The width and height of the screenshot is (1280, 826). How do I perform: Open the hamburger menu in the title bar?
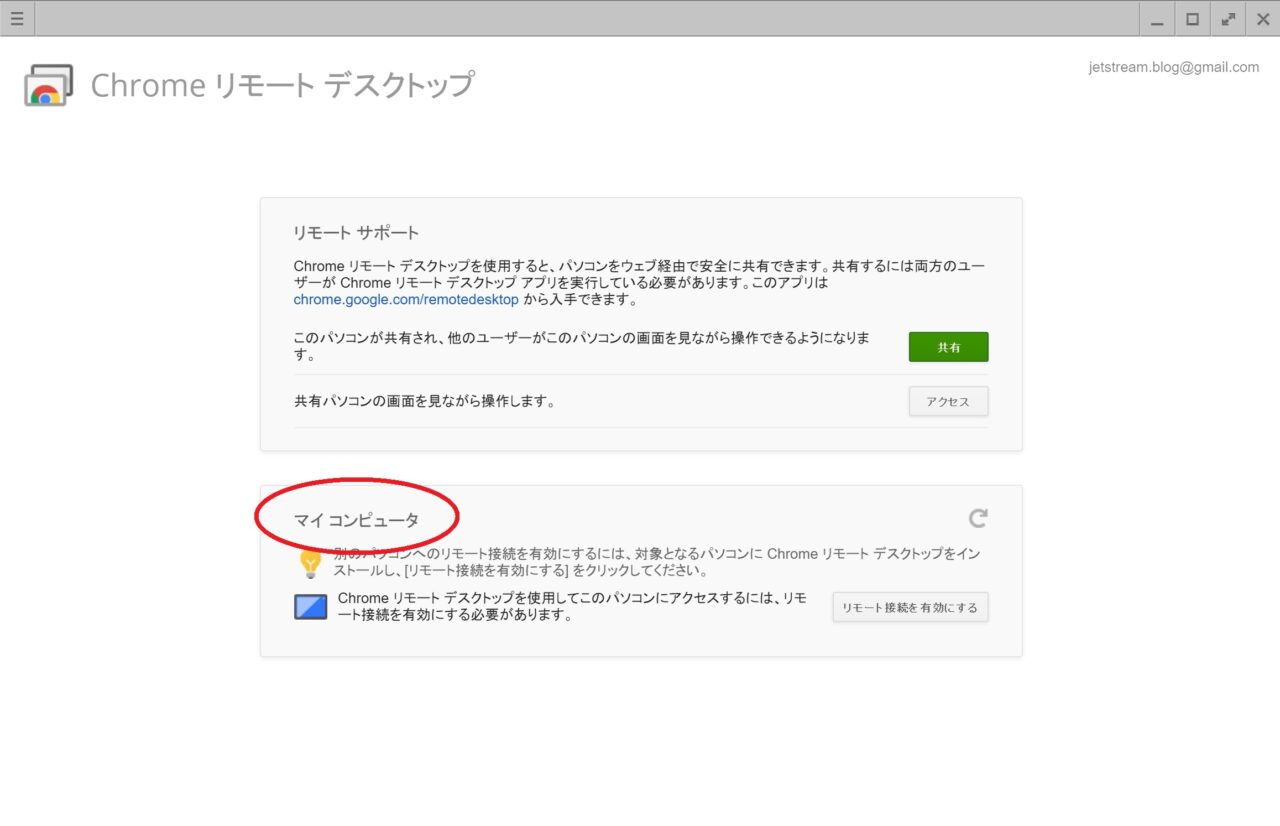click(x=17, y=19)
